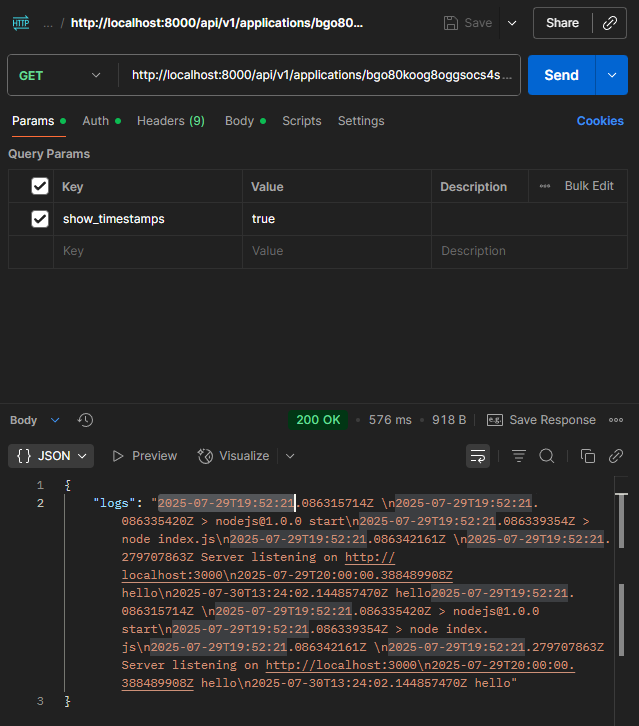
Task: Click line number 1 in response gutter
Action: click(x=40, y=485)
